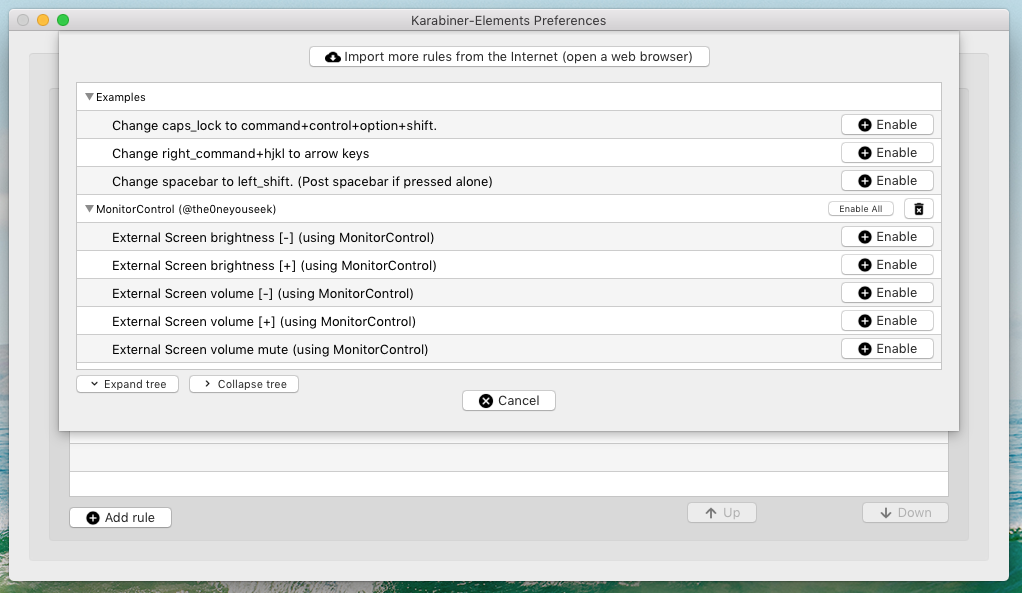This screenshot has height=593, width=1022.
Task: Enable the right_command+hjkl arrow keys rule
Action: [886, 152]
